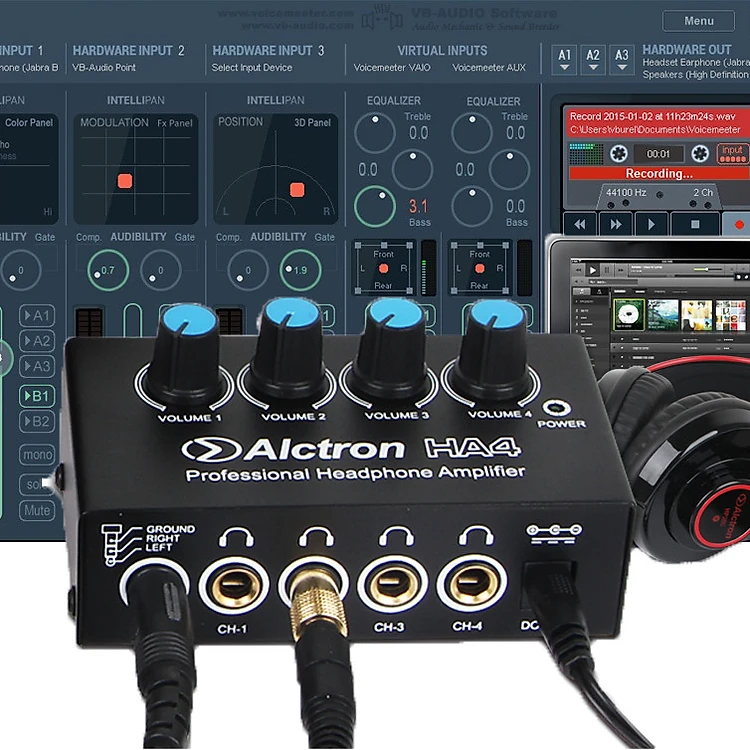Click the red Modulation Fx Panel marker
The image size is (750, 750).
[125, 181]
